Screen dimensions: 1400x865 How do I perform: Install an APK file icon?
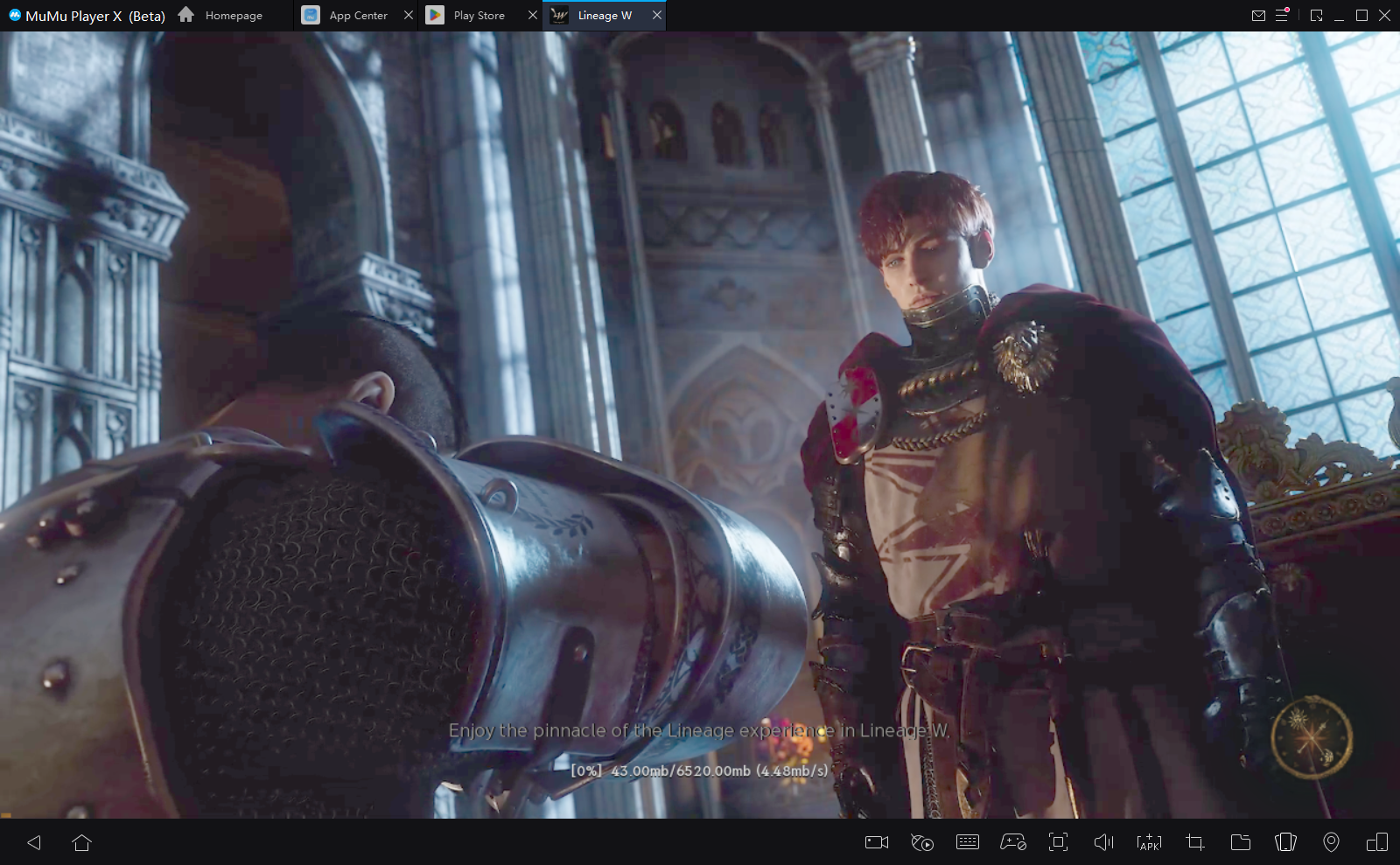tap(1150, 842)
